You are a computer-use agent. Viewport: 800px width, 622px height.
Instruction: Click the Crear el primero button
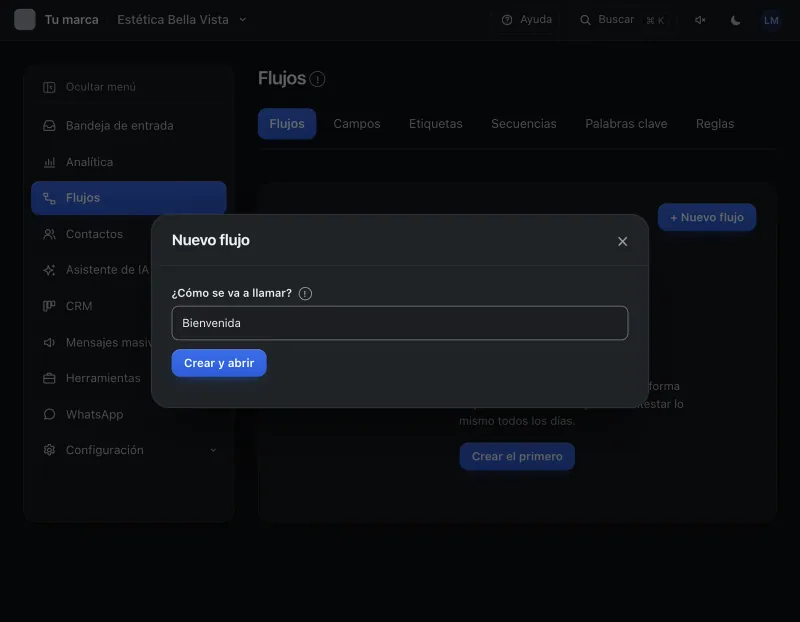tap(517, 456)
